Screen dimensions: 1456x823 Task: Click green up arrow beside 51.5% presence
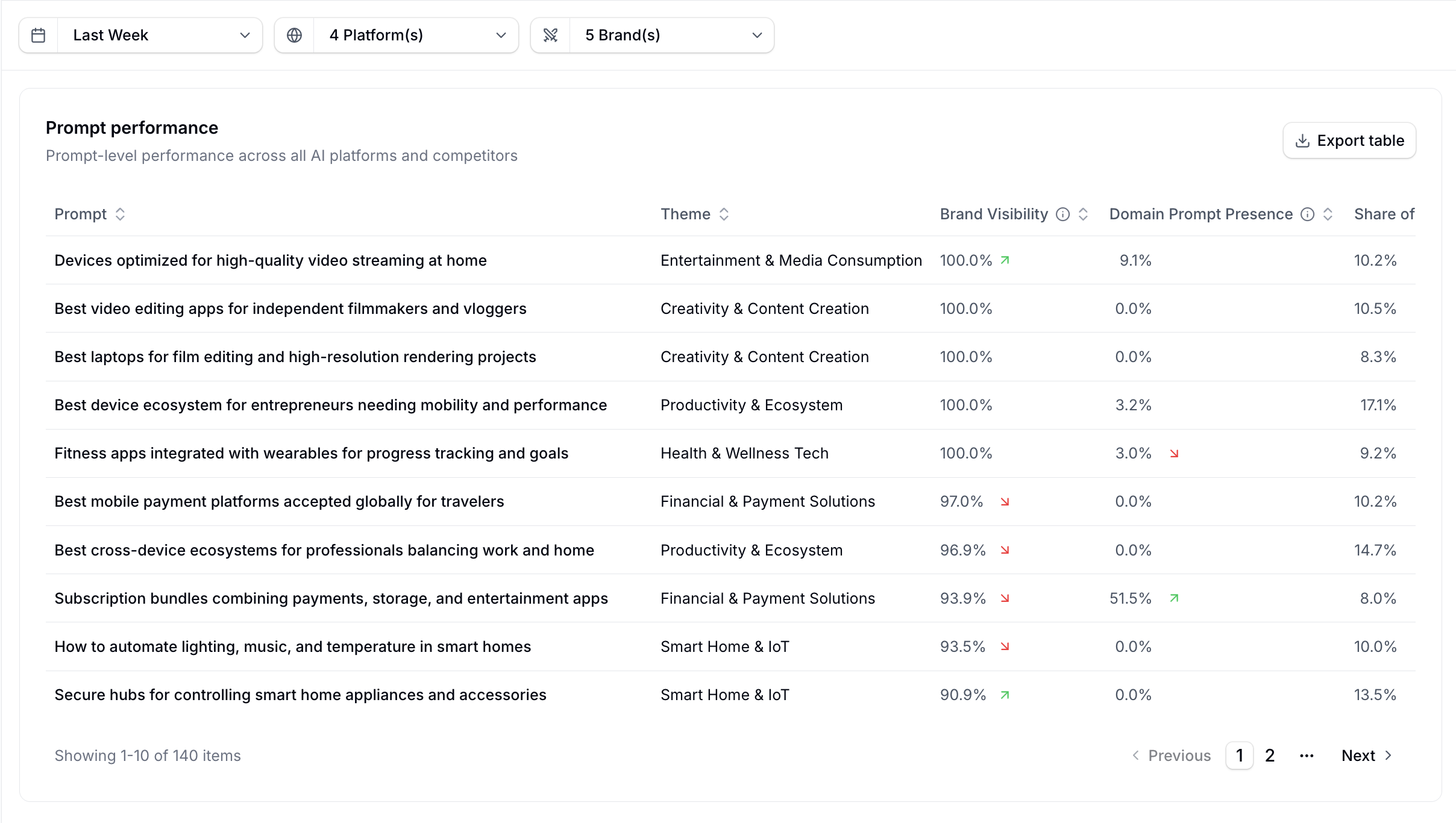[x=1174, y=598]
